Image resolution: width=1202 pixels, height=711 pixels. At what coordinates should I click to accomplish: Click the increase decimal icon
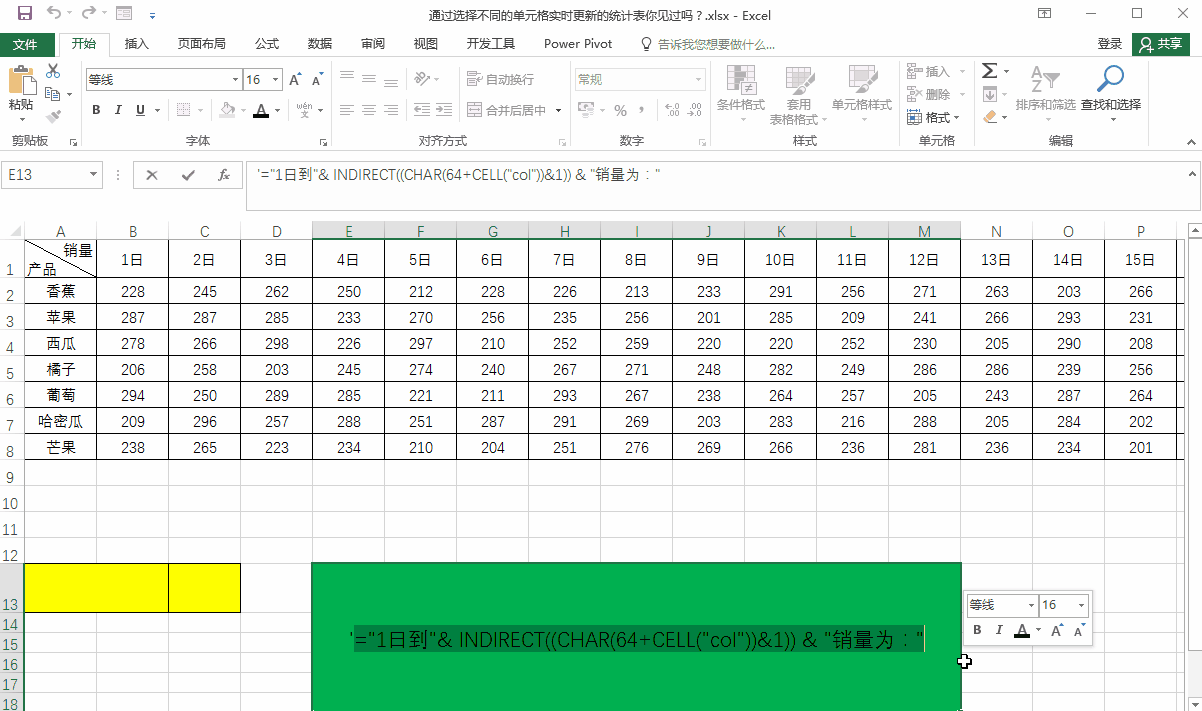671,110
